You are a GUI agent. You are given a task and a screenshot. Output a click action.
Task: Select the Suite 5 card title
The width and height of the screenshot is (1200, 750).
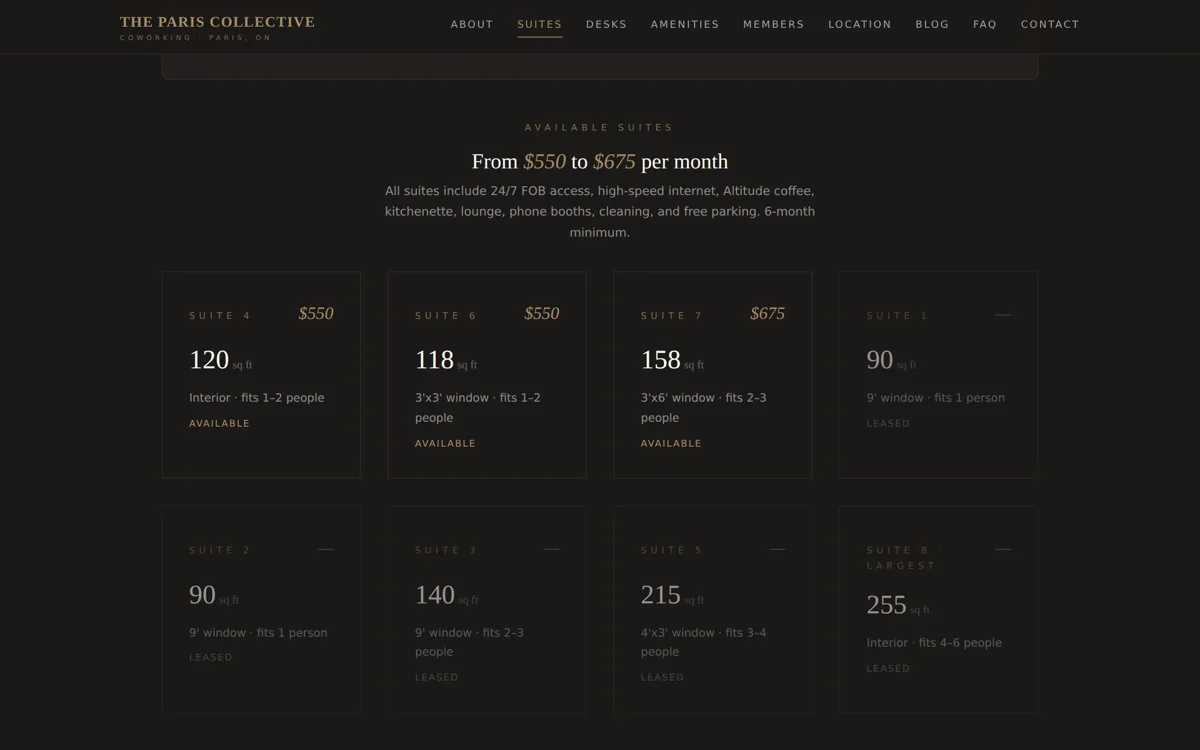(672, 551)
